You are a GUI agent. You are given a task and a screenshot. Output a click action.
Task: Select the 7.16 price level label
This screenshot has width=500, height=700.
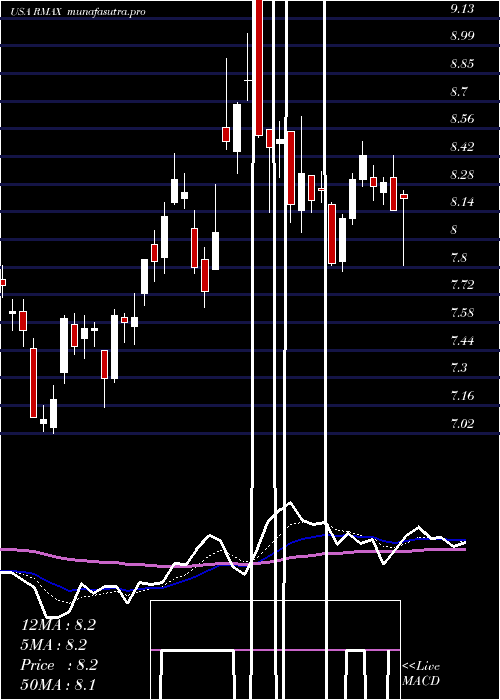coord(462,395)
